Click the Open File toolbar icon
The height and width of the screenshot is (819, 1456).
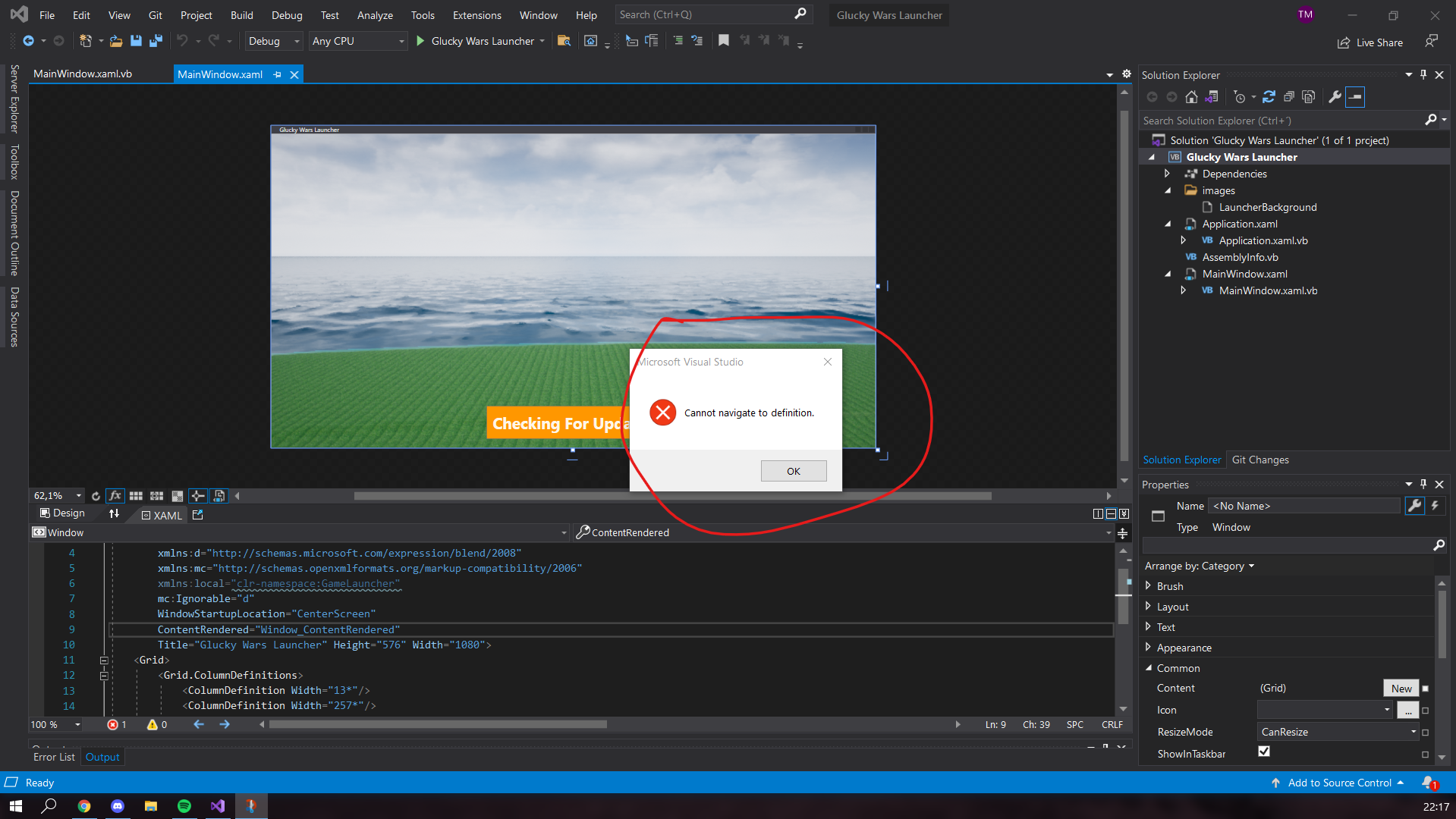point(116,41)
